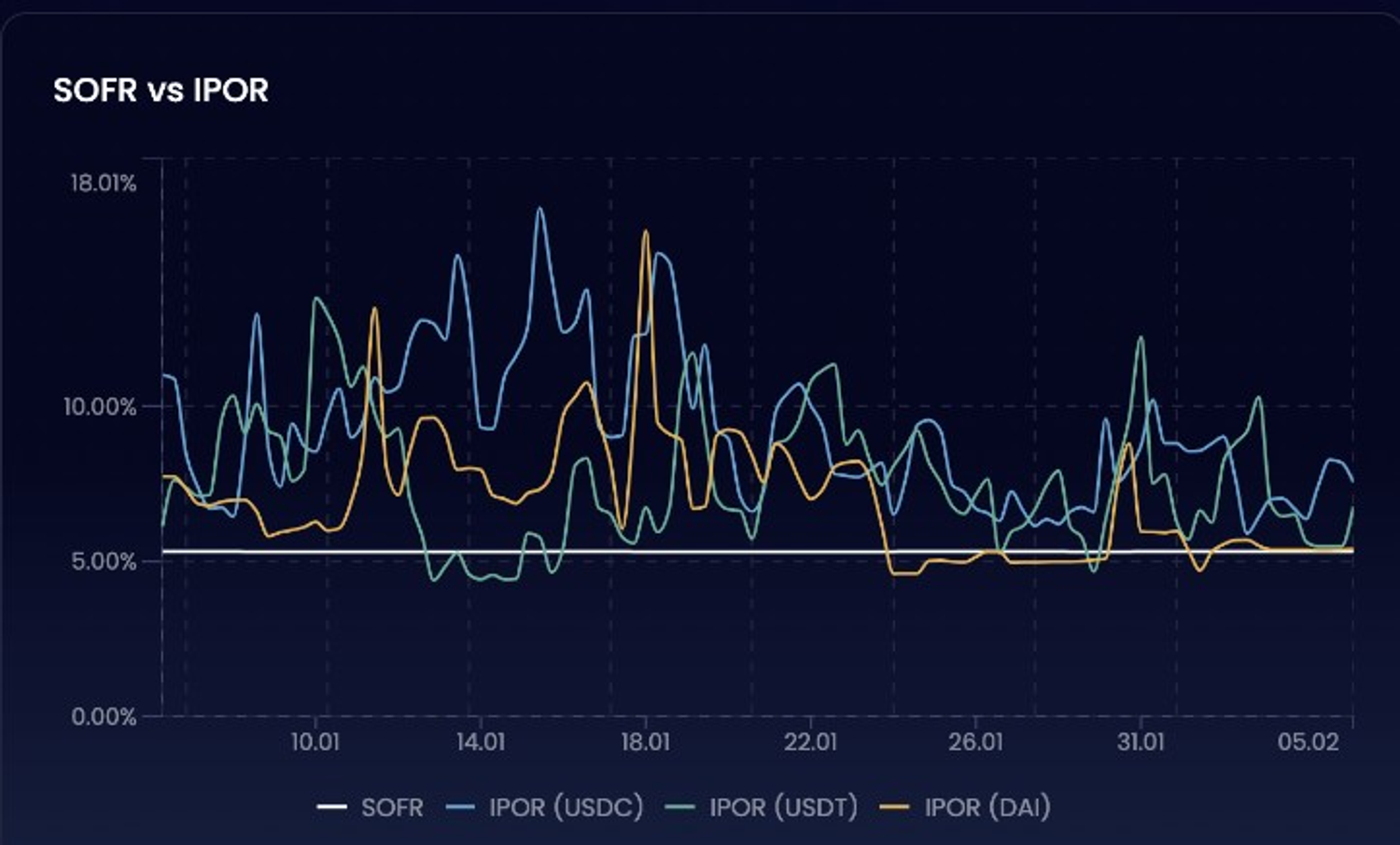The width and height of the screenshot is (1400, 845).
Task: Toggle the SOFR series in legend
Action: pyautogui.click(x=392, y=808)
